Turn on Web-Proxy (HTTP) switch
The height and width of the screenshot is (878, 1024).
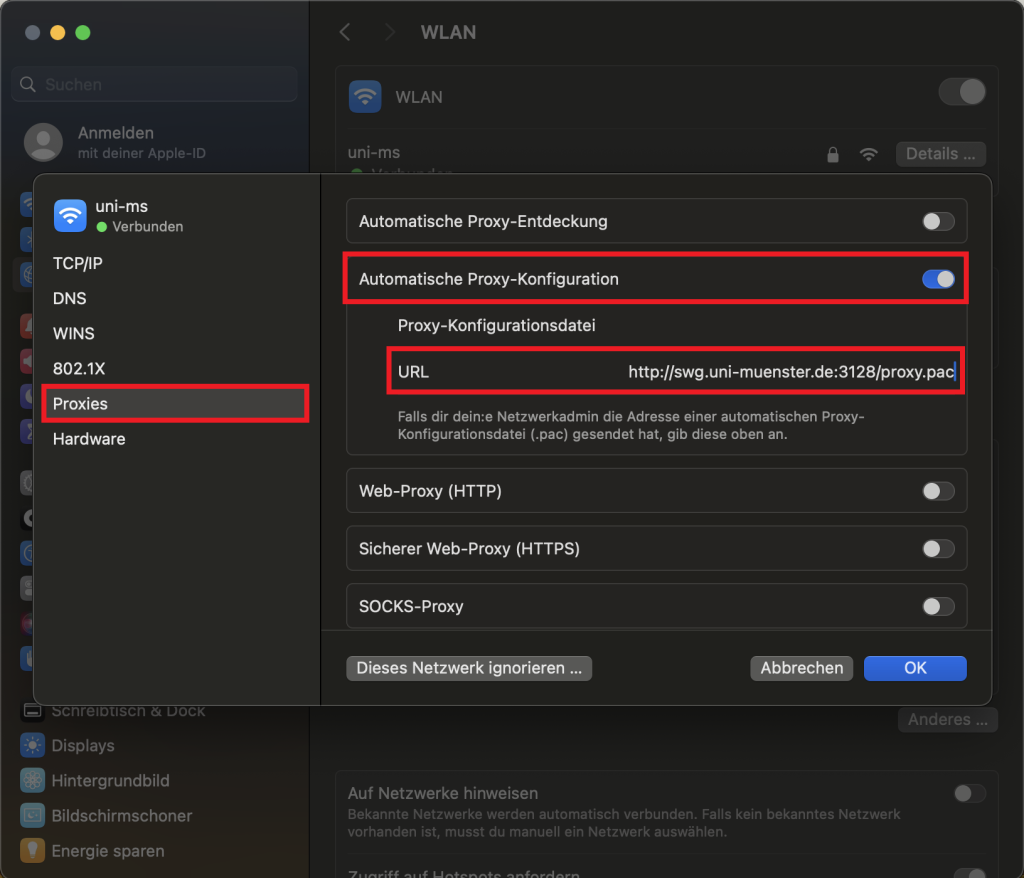tap(937, 491)
